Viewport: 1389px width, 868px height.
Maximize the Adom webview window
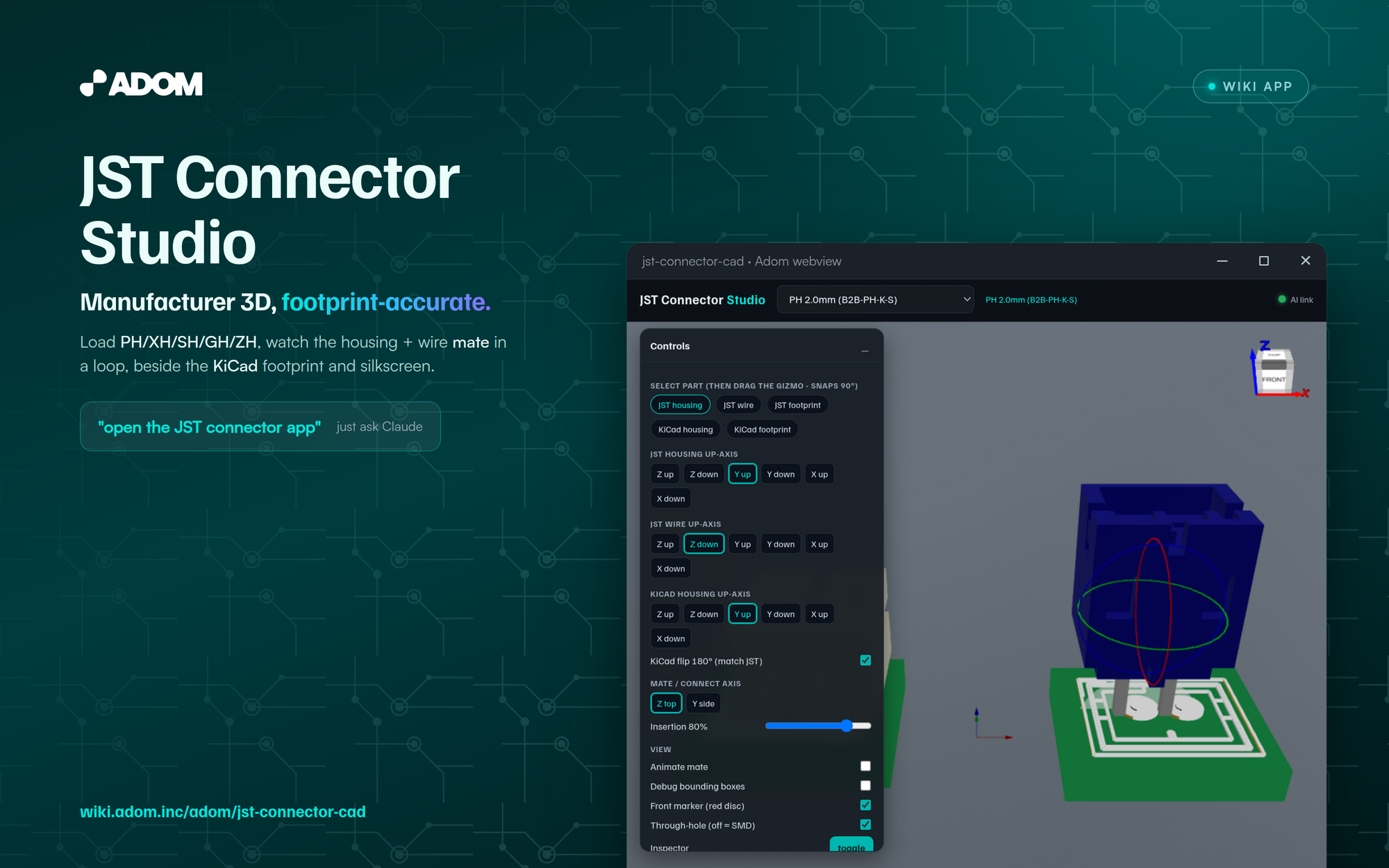click(x=1264, y=260)
